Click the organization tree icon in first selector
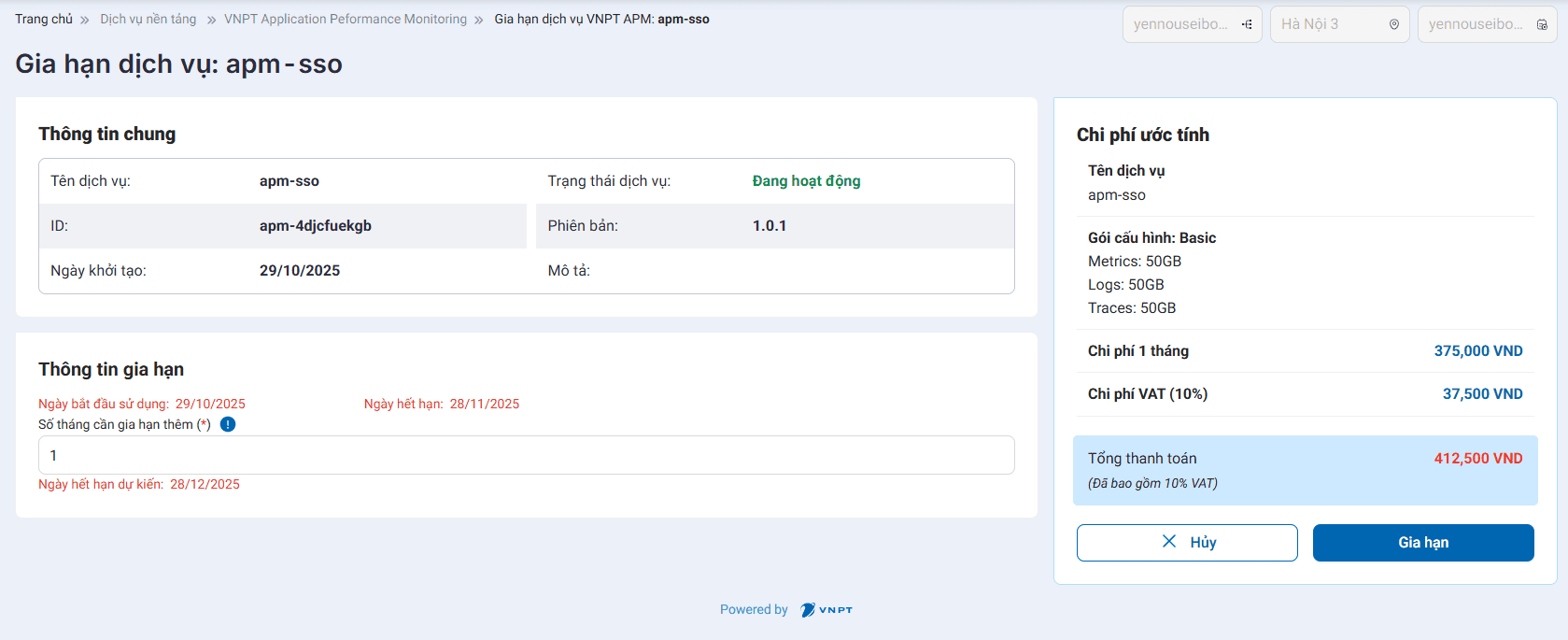 point(1247,24)
